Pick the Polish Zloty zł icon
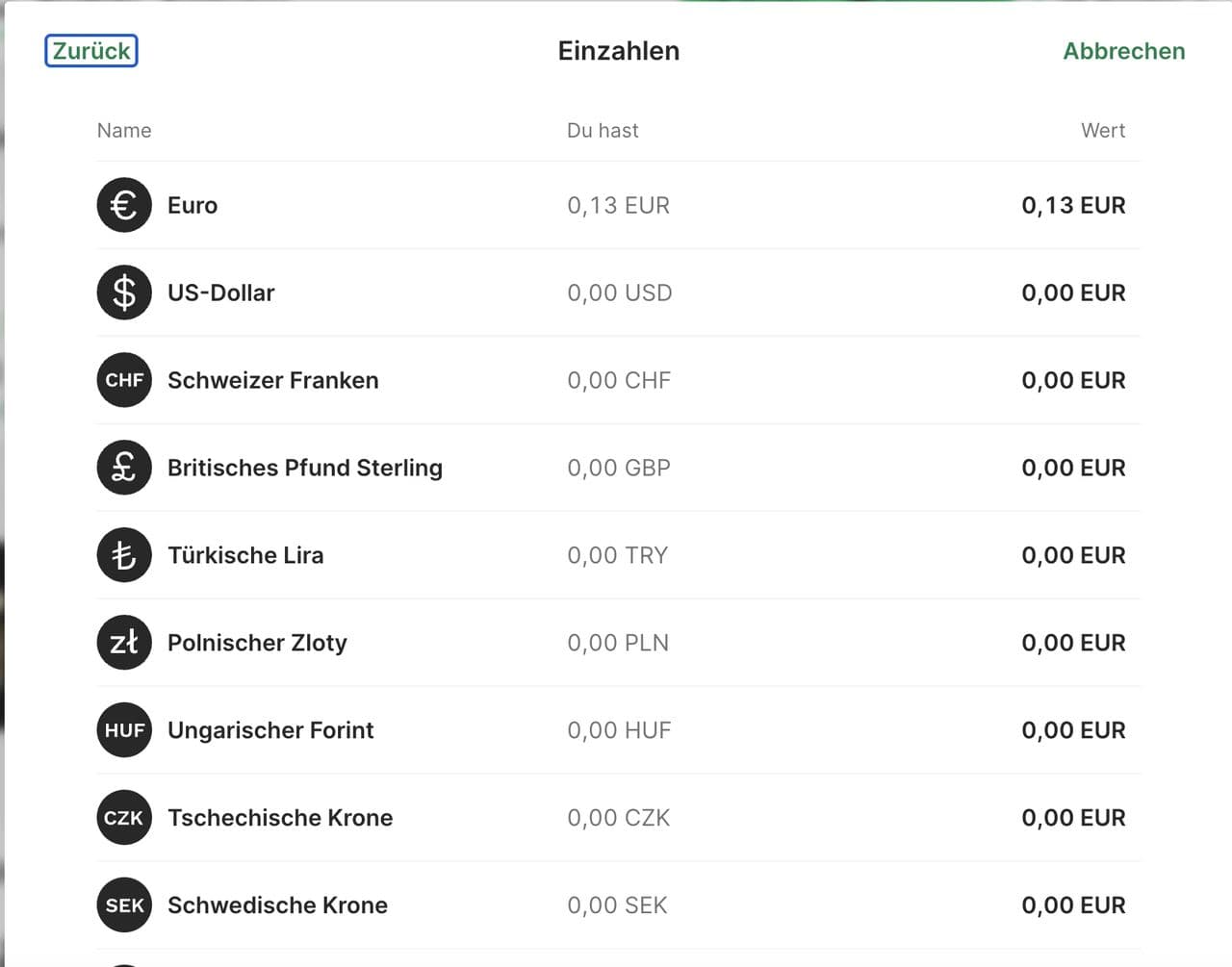This screenshot has height=967, width=1232. tap(124, 643)
